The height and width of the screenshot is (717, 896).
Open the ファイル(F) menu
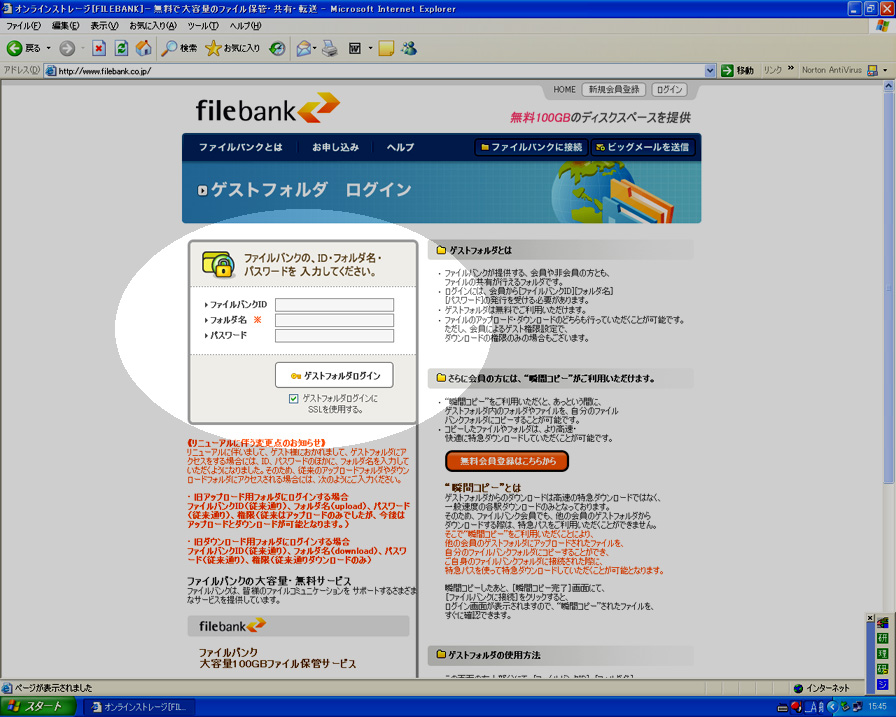pos(23,26)
